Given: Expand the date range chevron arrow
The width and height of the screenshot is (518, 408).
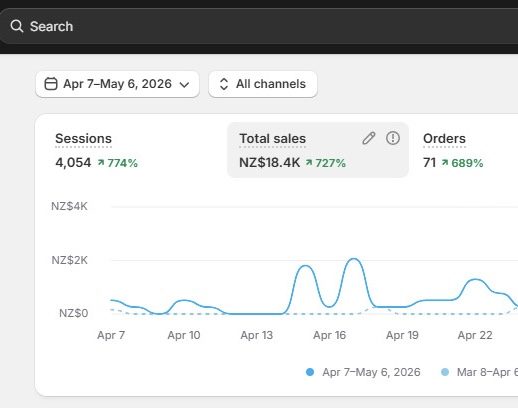Looking at the screenshot, I should 184,85.
